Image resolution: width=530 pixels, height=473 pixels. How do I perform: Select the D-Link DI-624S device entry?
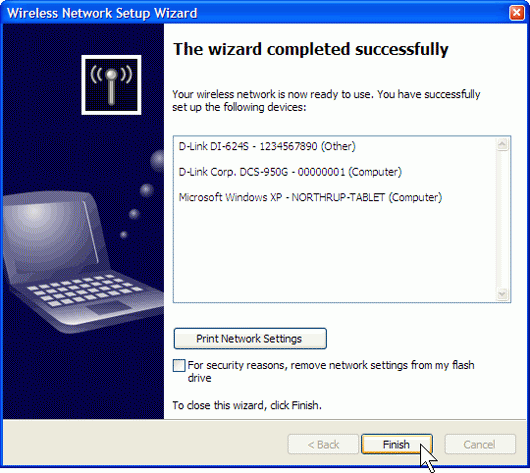(x=267, y=146)
